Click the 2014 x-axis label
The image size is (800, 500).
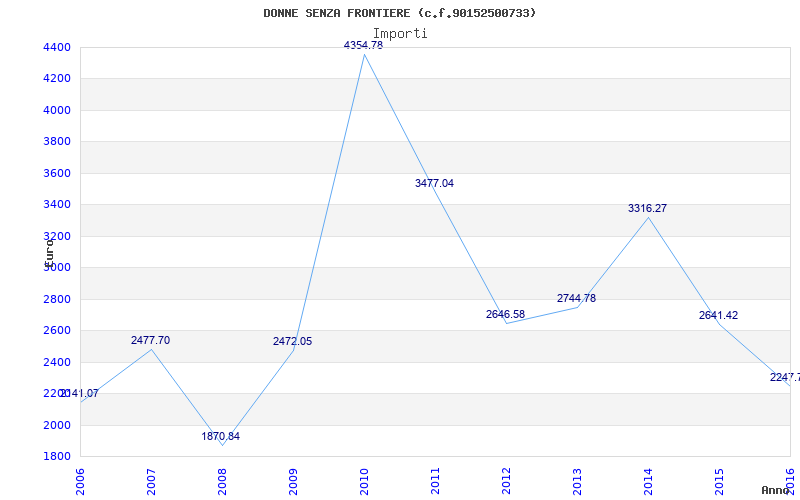(648, 481)
